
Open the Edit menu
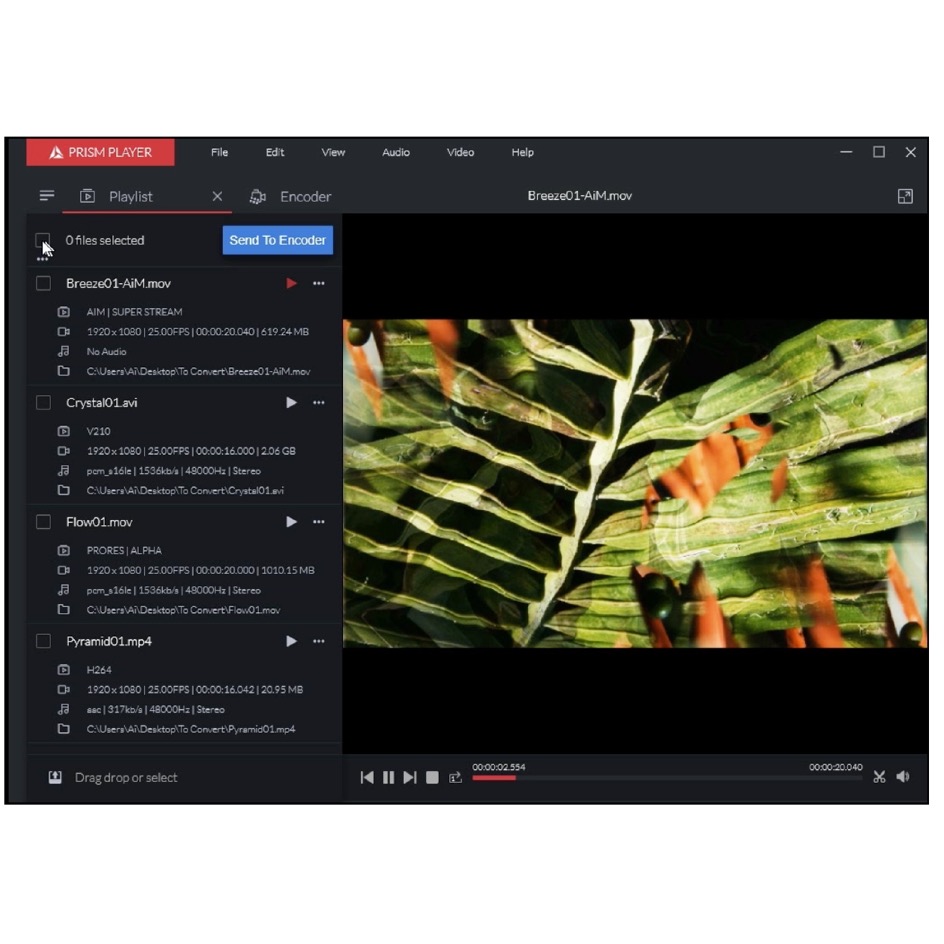tap(275, 152)
